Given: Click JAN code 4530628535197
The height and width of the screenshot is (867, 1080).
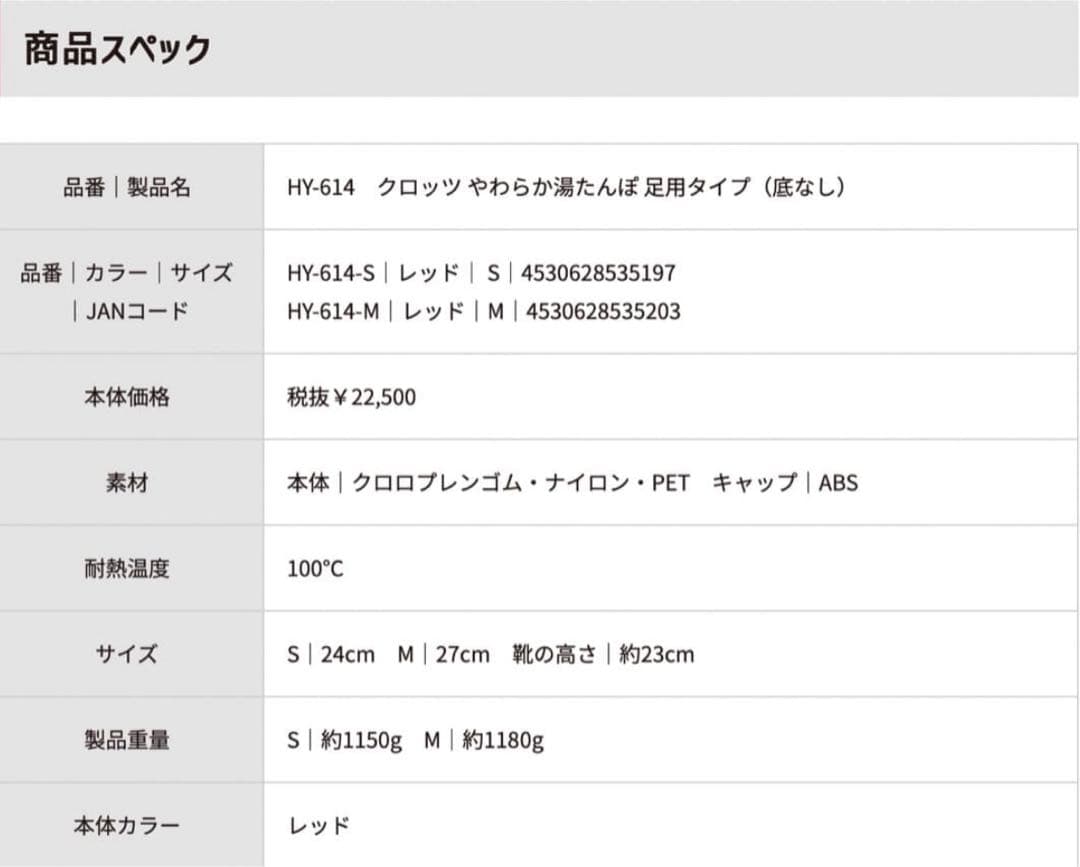Looking at the screenshot, I should (598, 273).
